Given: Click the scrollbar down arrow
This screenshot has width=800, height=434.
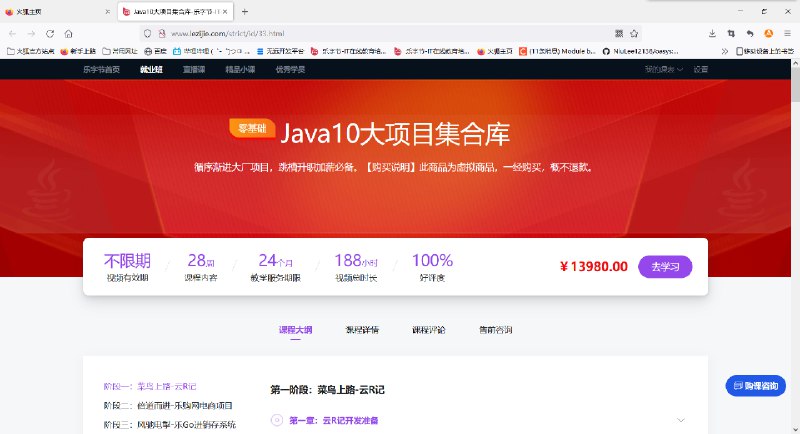Looking at the screenshot, I should pyautogui.click(x=795, y=429).
